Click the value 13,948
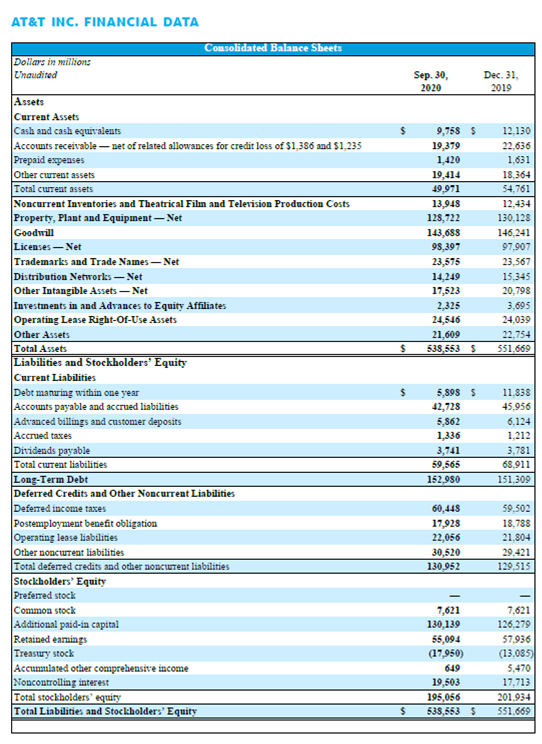The image size is (542, 744). pos(446,204)
